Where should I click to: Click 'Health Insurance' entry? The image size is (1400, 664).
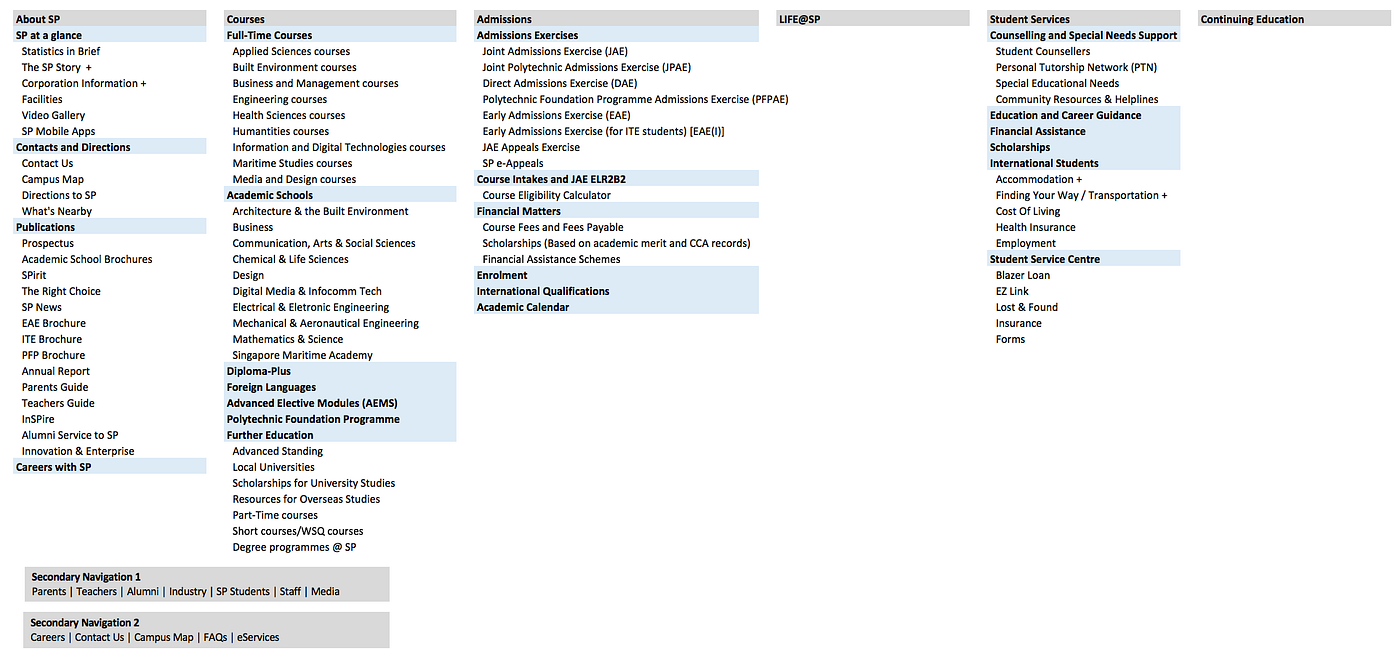(1036, 227)
